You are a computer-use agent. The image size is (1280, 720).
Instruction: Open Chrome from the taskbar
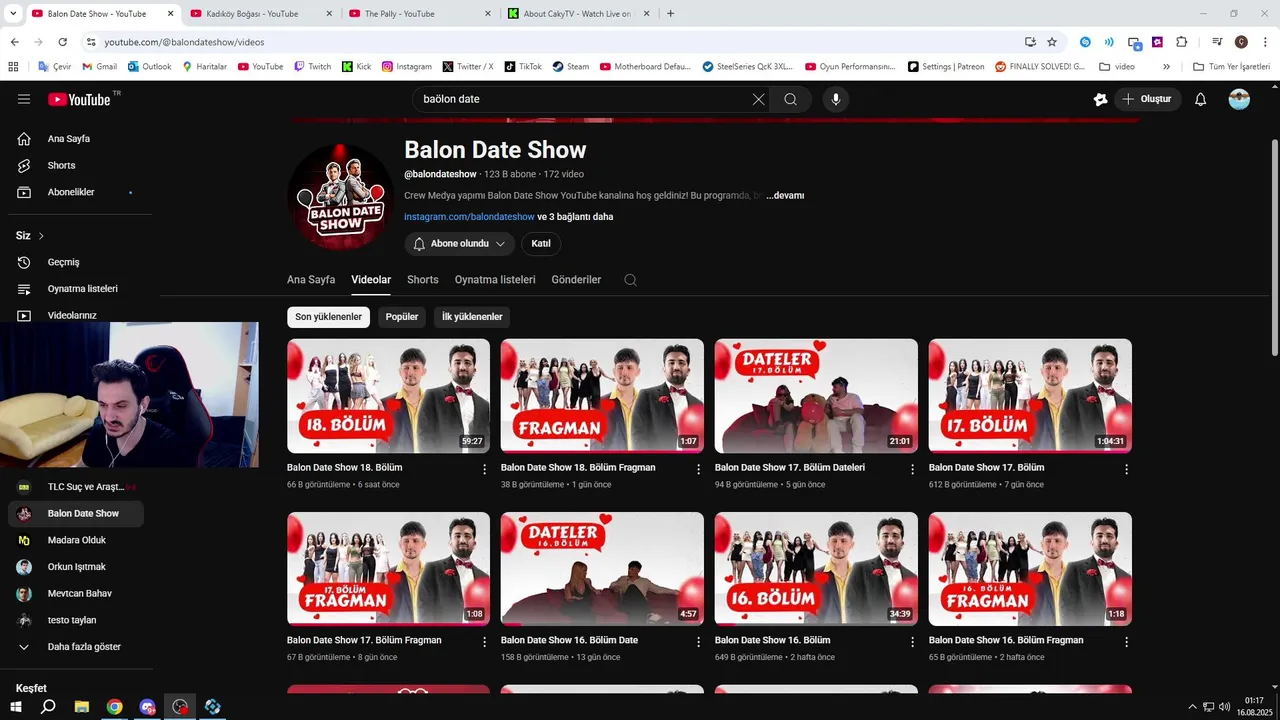coord(115,706)
